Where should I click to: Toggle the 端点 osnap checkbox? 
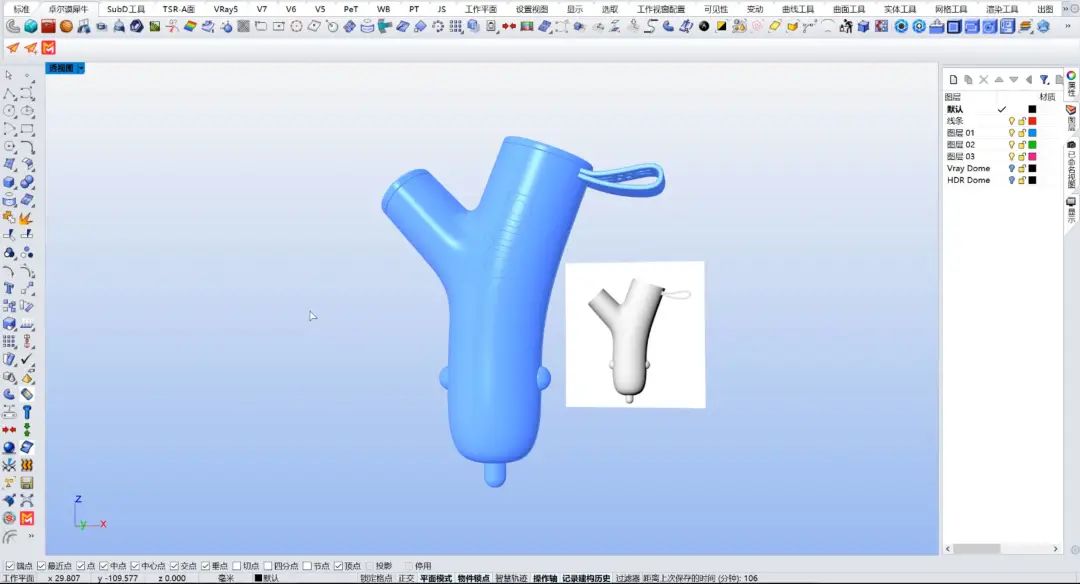pos(11,566)
